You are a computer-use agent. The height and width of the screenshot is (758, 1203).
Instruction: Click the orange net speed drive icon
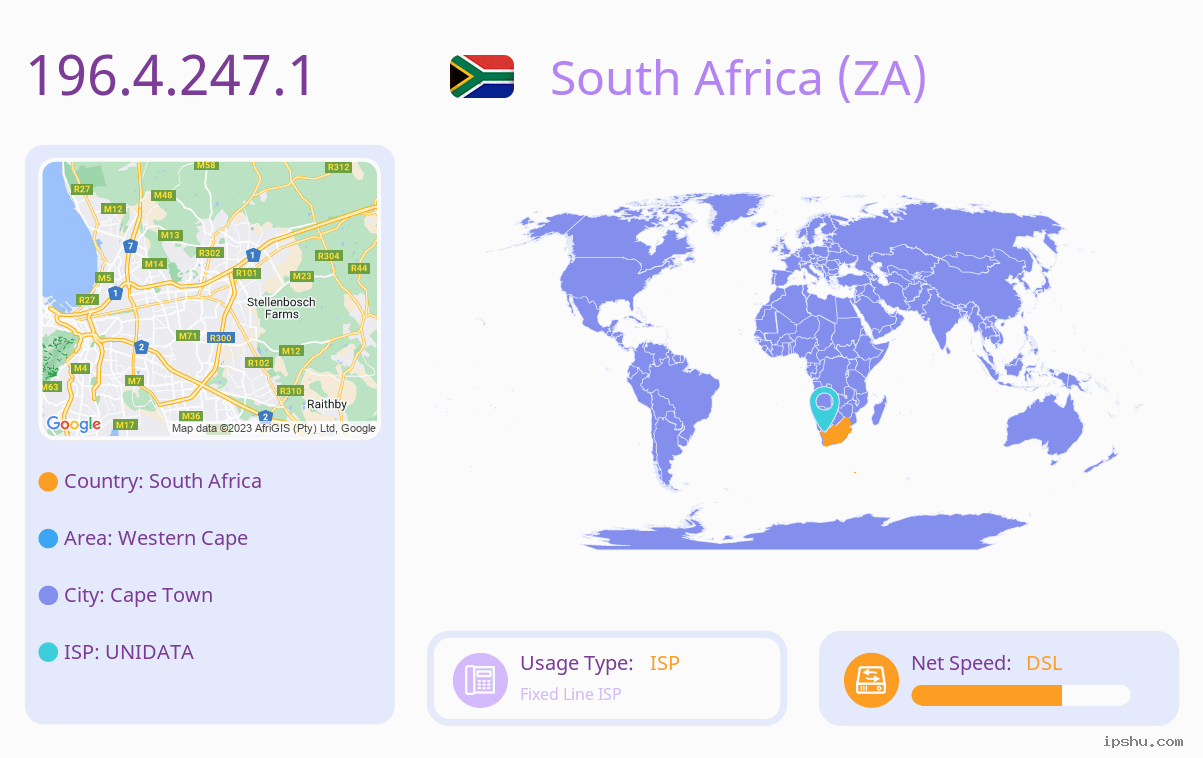[x=871, y=680]
